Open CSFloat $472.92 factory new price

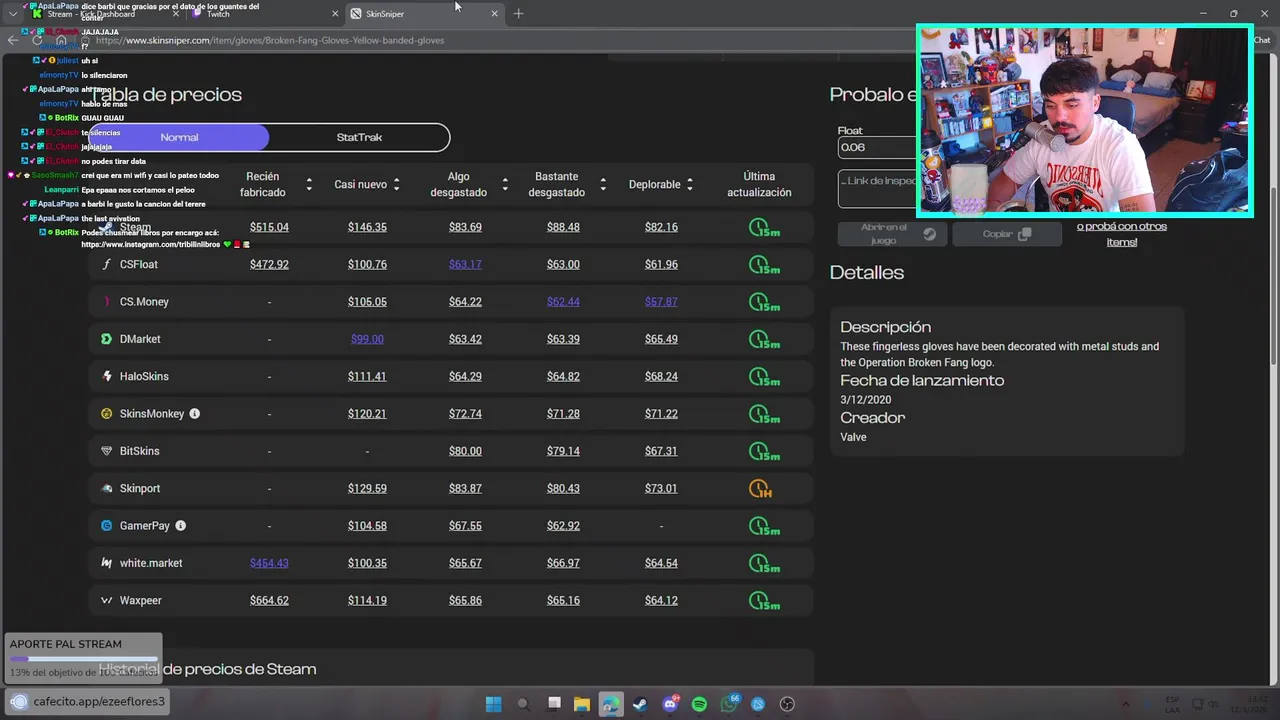click(269, 264)
